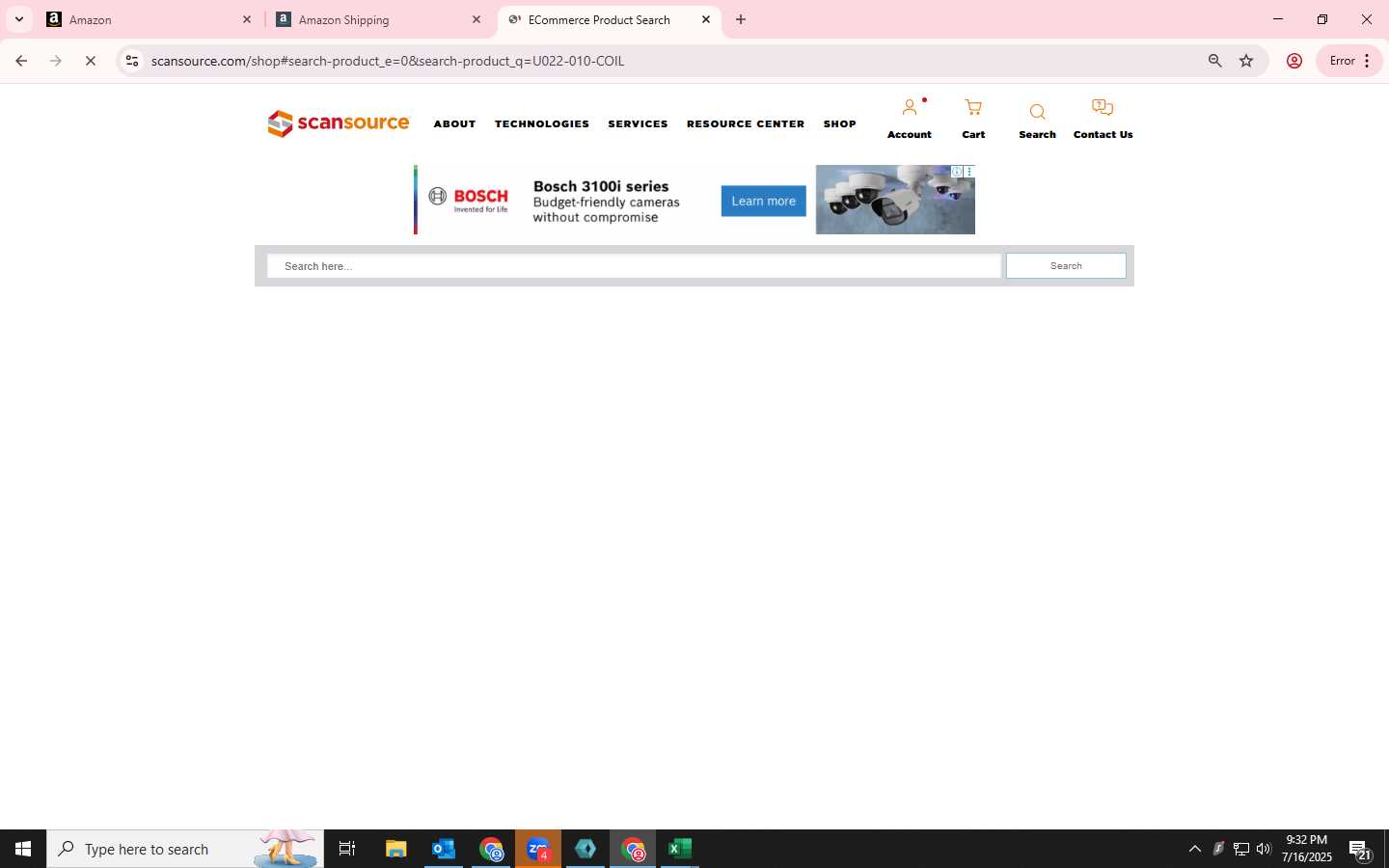
Task: Click the Search here input field
Action: (x=634, y=266)
